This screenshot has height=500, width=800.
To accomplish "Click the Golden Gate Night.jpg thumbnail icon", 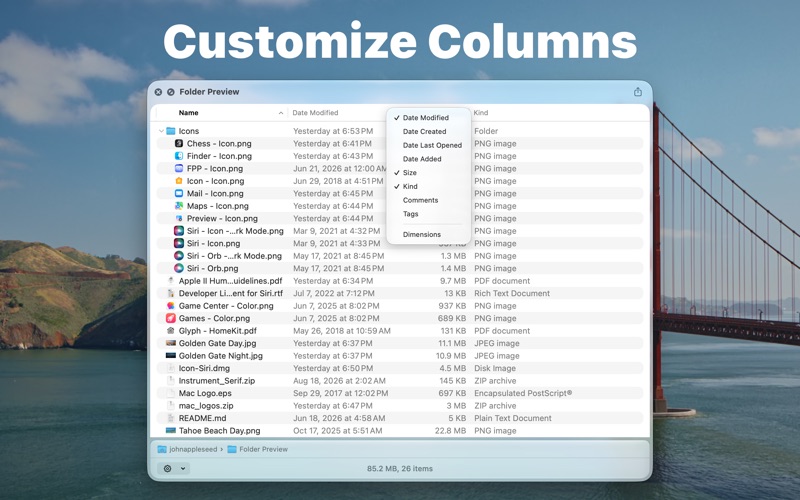I will (170, 356).
